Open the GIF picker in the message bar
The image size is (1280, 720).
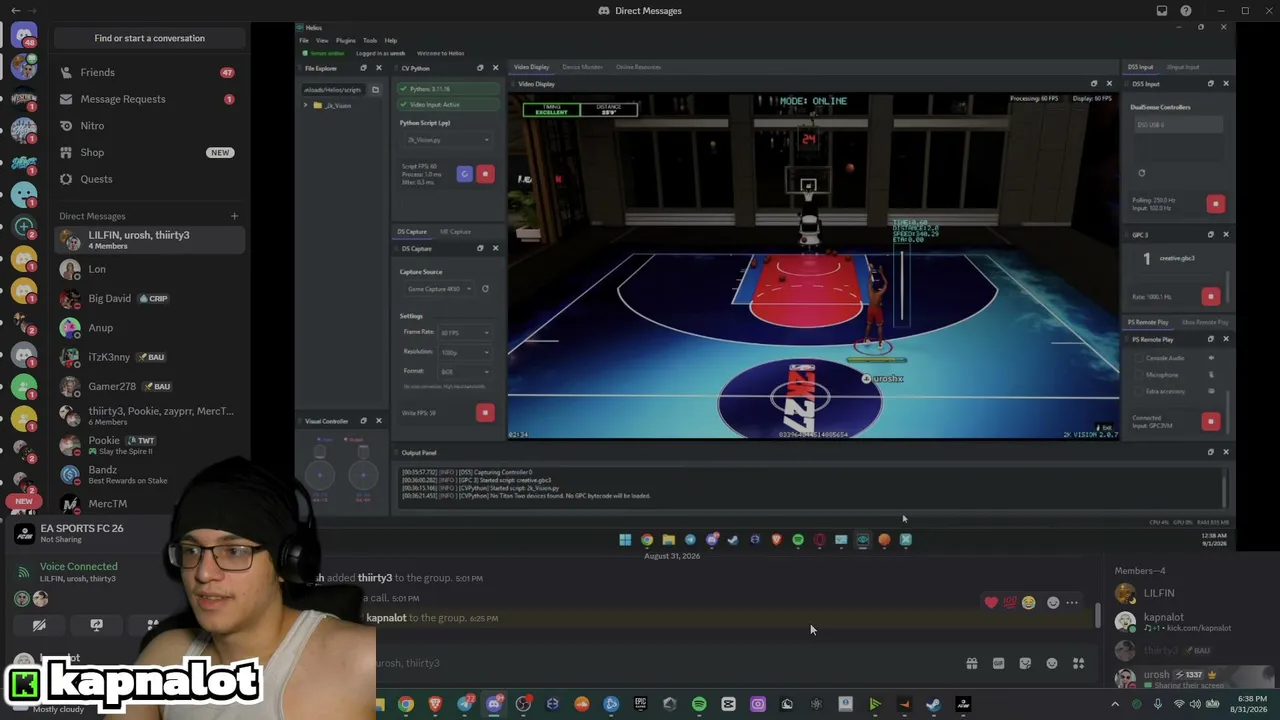click(x=998, y=663)
